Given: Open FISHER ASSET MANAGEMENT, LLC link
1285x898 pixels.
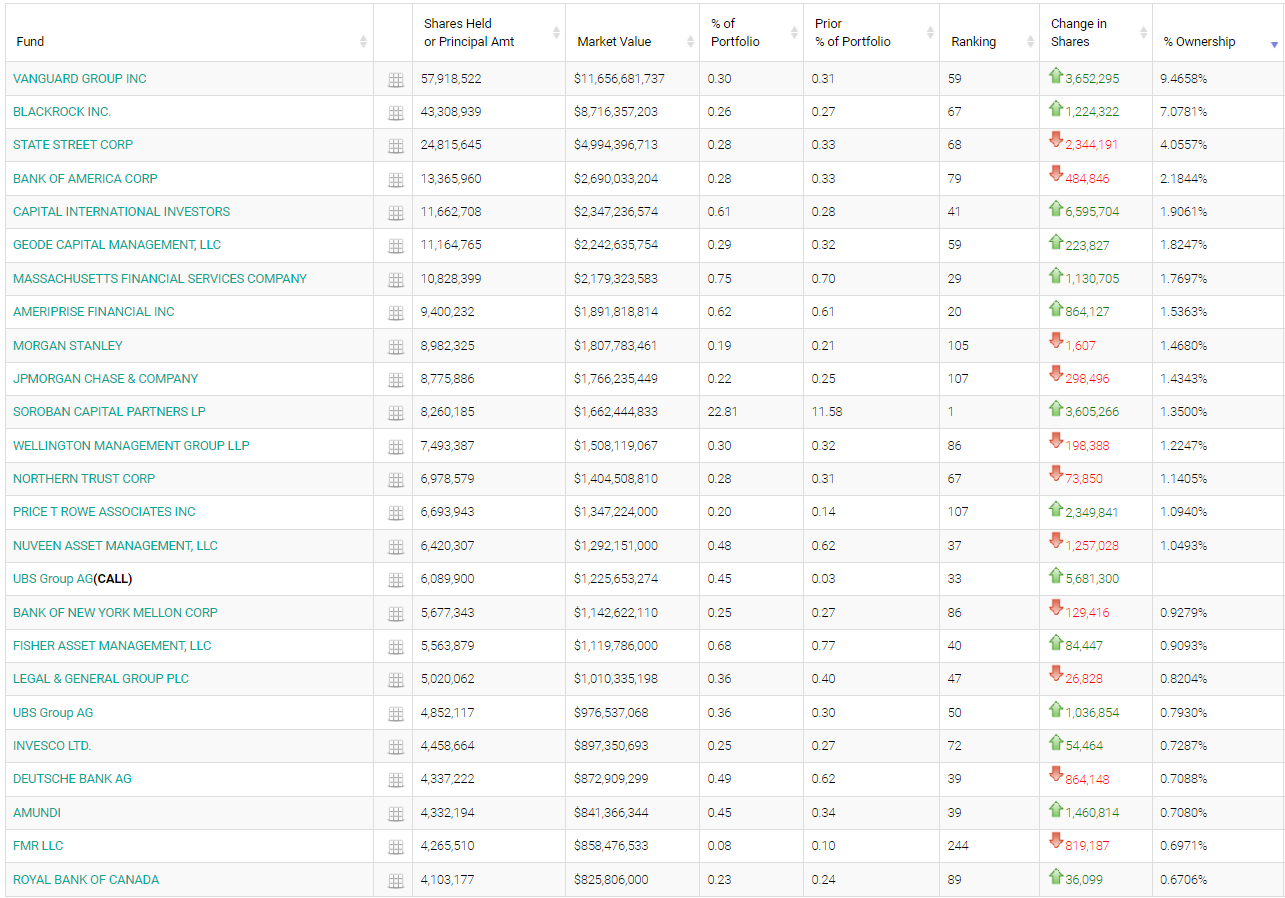Looking at the screenshot, I should tap(112, 645).
